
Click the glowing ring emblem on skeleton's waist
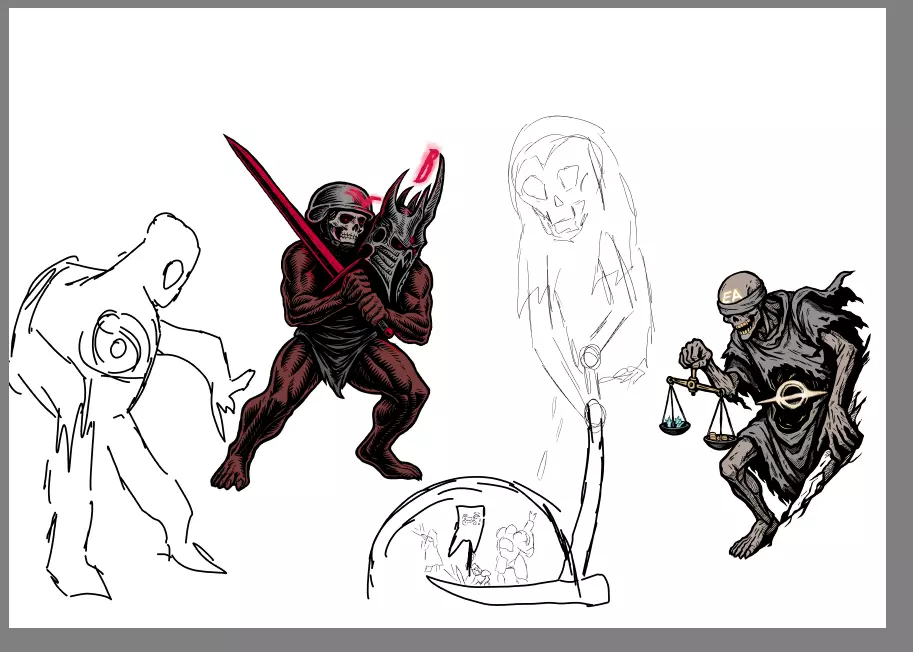coord(791,397)
